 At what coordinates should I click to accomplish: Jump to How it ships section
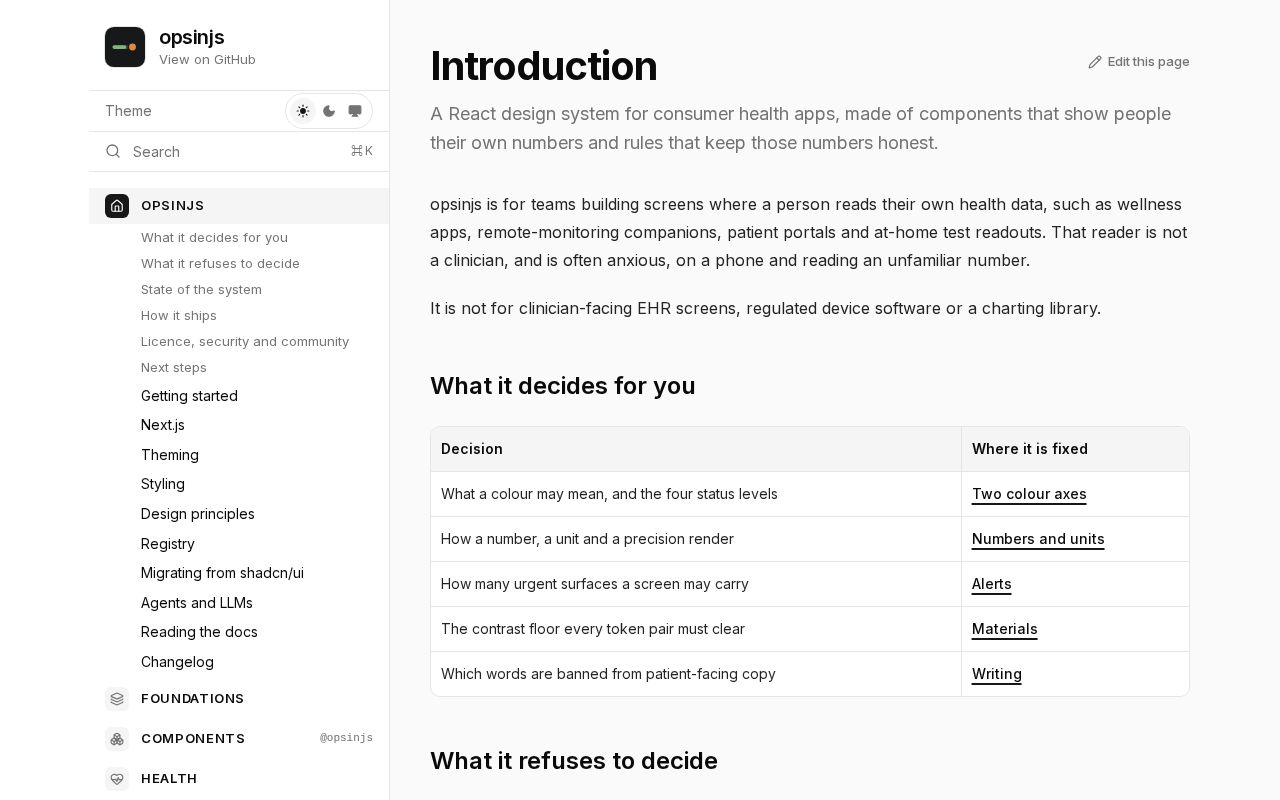click(x=179, y=316)
